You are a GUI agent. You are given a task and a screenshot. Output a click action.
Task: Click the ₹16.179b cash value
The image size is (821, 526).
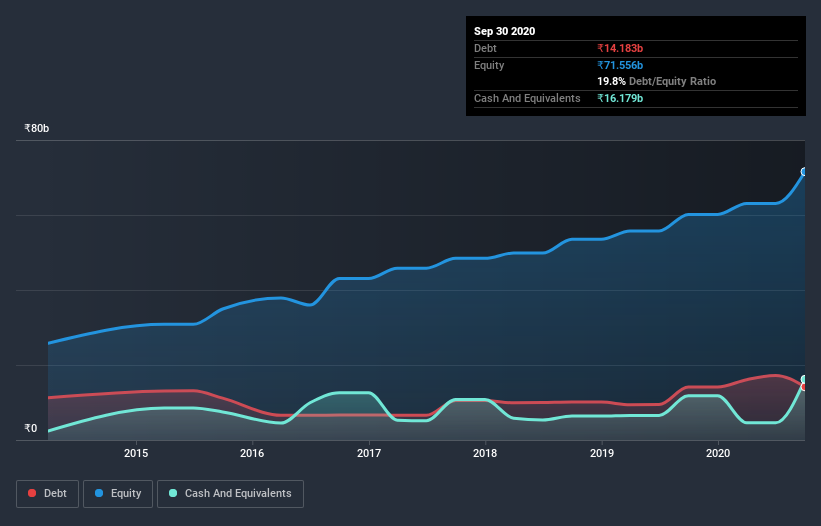pyautogui.click(x=620, y=98)
